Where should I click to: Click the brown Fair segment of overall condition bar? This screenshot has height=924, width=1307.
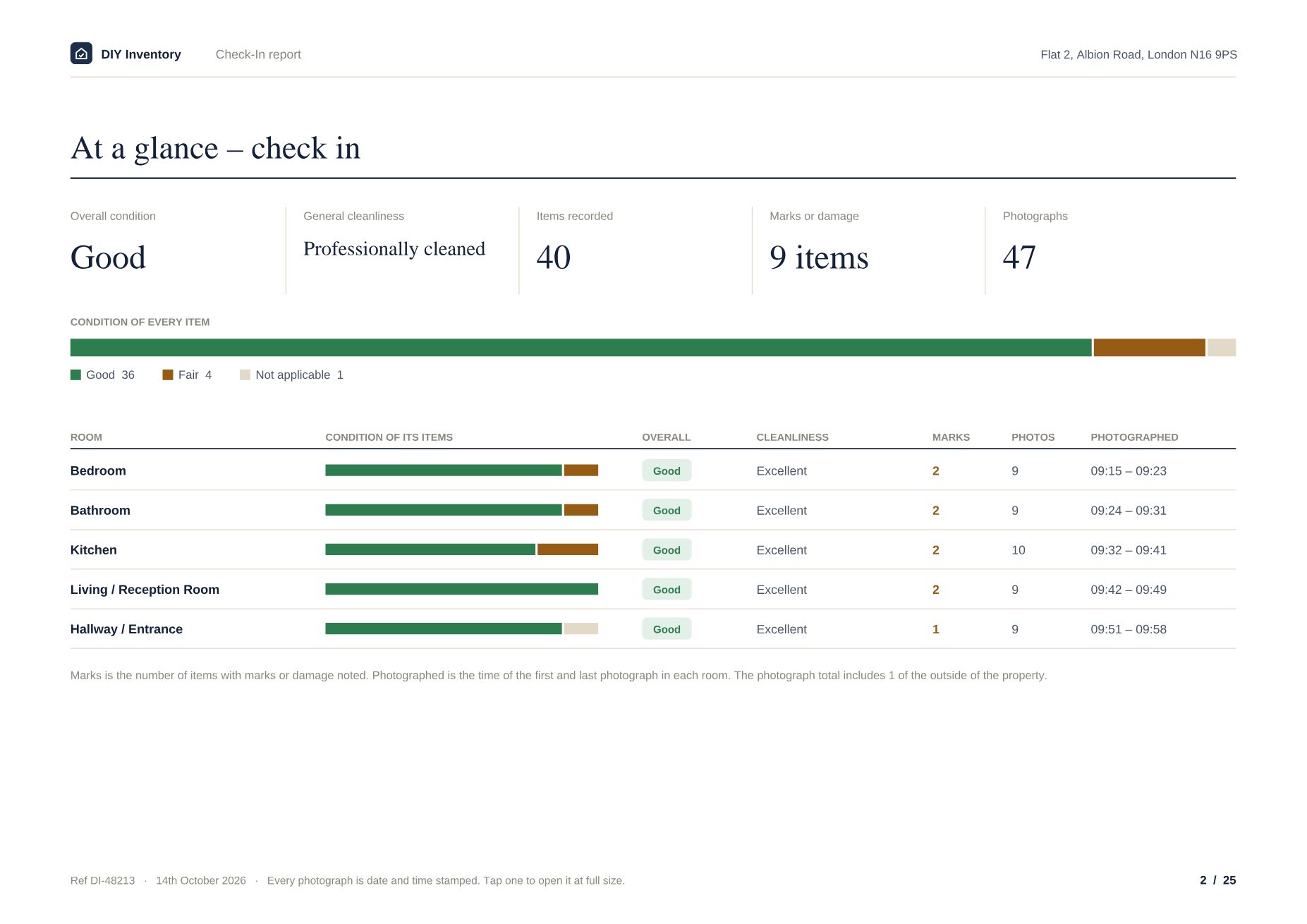tap(1149, 348)
